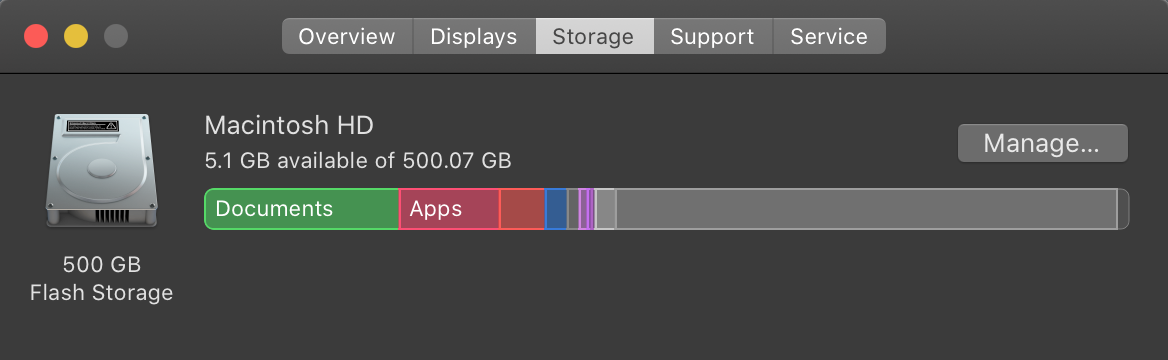Open the Service tab

(x=829, y=37)
